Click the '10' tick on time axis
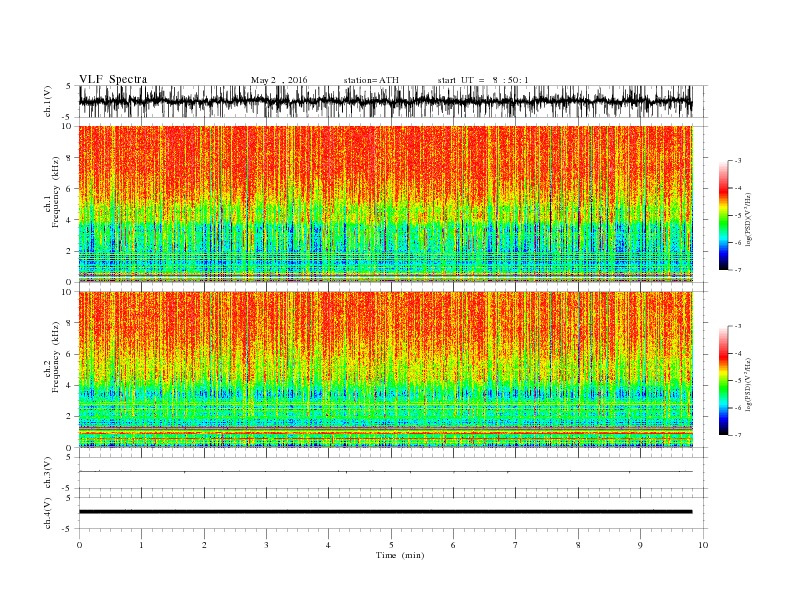Image resolution: width=792 pixels, height=612 pixels. click(703, 545)
